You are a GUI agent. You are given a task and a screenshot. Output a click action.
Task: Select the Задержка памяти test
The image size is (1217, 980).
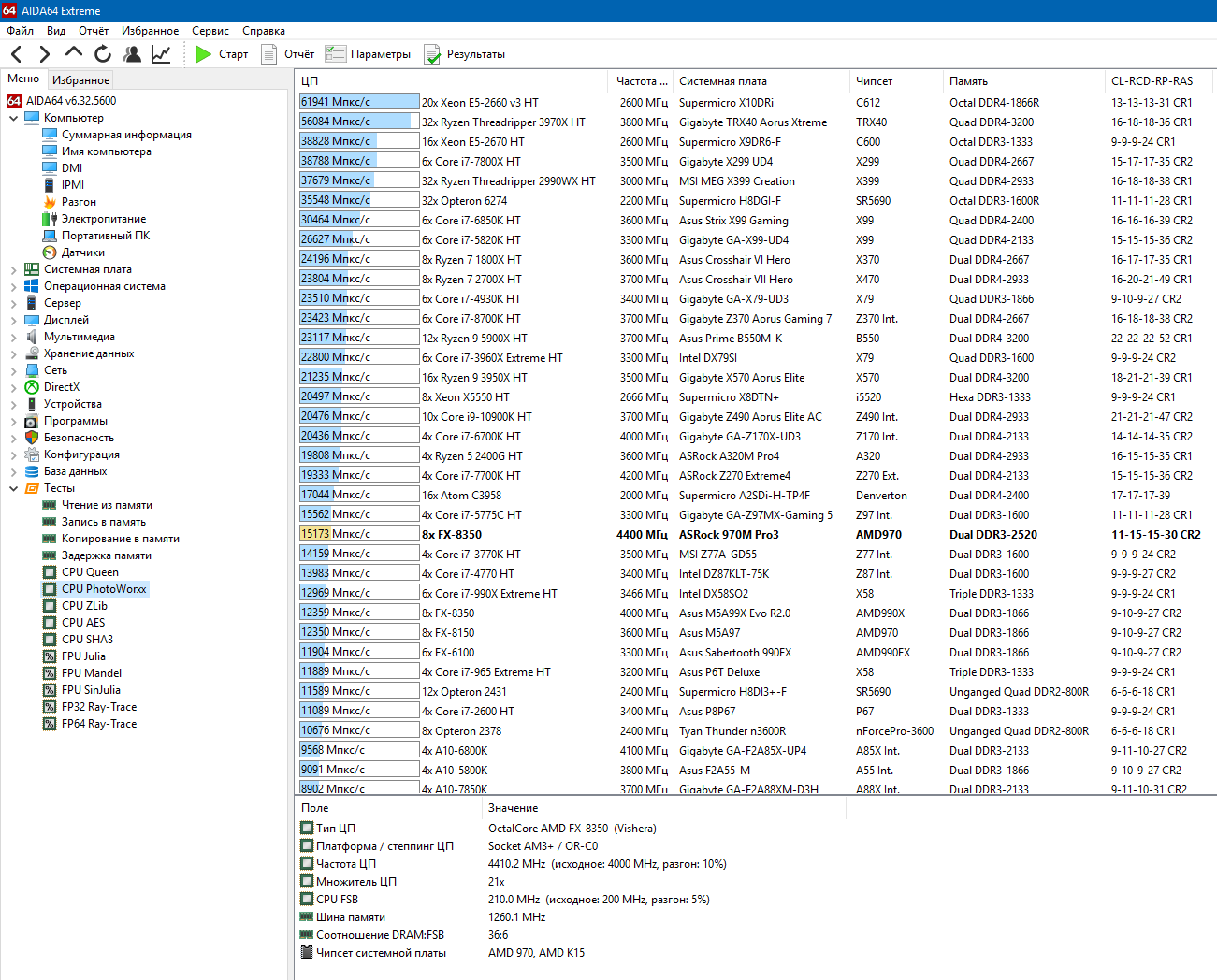(x=97, y=555)
